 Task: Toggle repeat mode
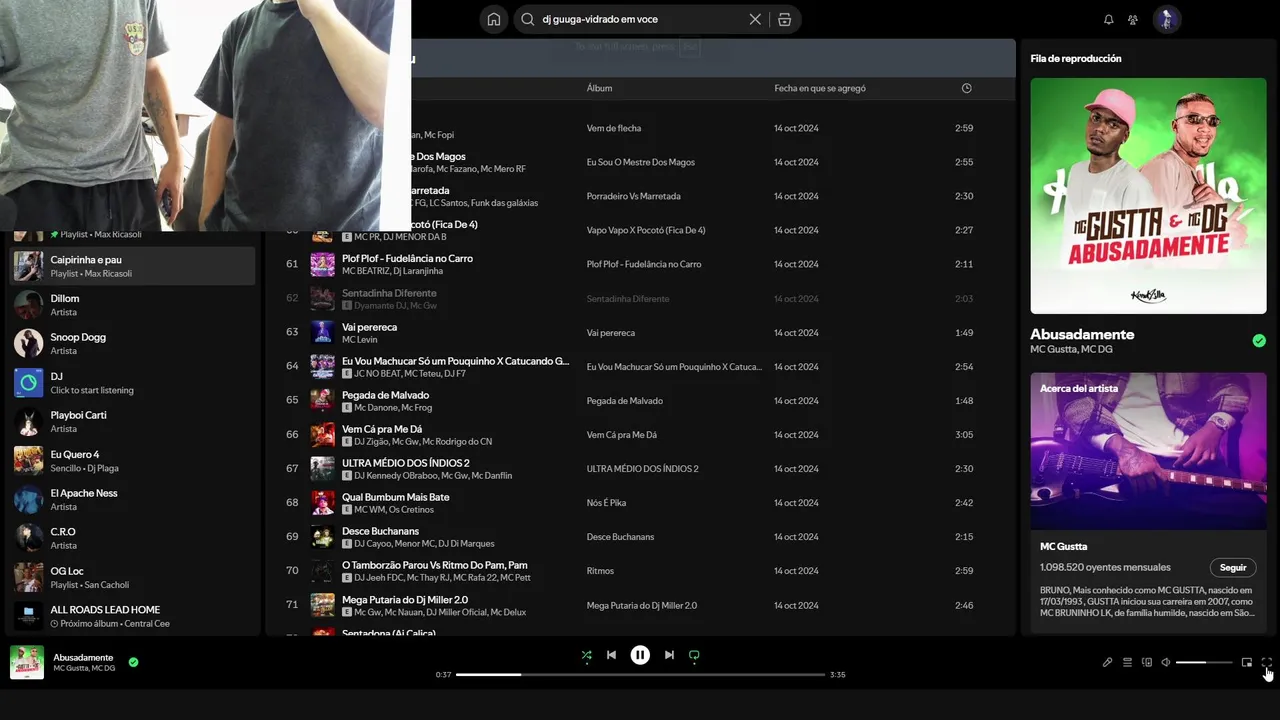pyautogui.click(x=694, y=655)
